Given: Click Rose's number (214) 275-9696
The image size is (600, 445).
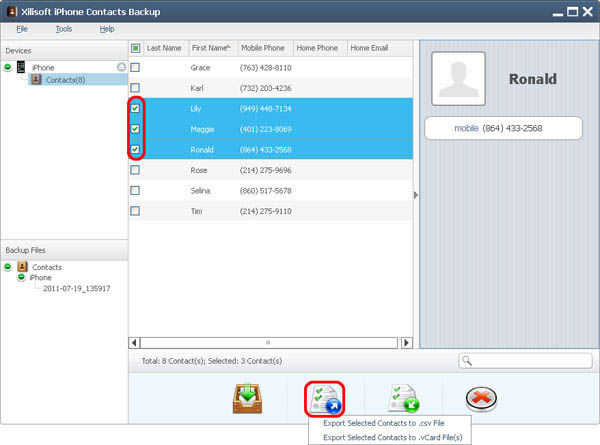Looking at the screenshot, I should click(x=266, y=170).
